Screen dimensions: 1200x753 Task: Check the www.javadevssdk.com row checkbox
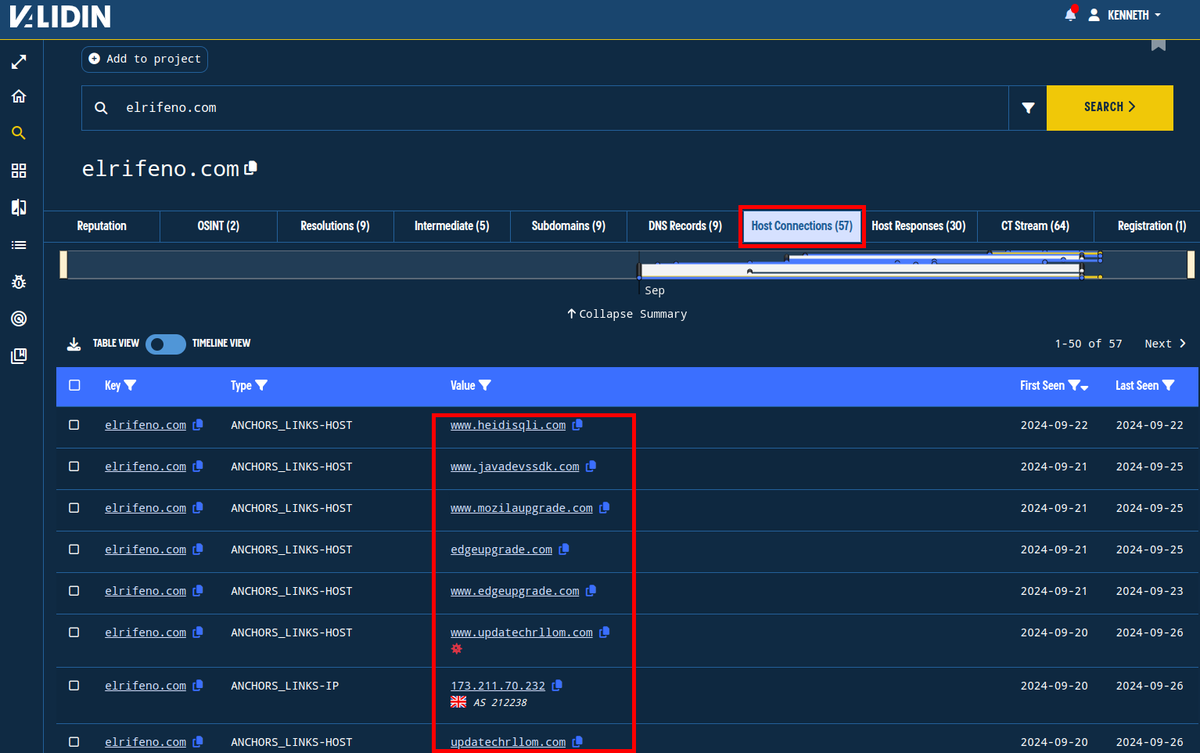[74, 466]
